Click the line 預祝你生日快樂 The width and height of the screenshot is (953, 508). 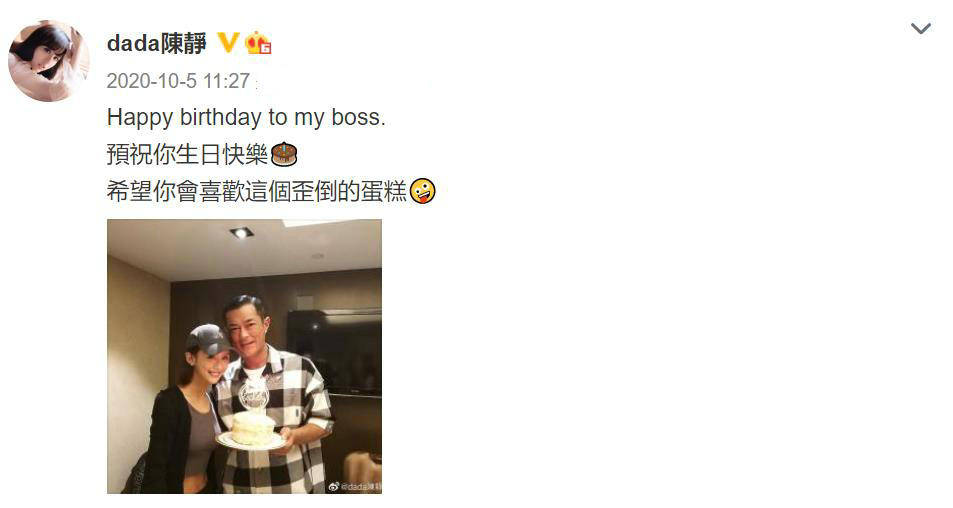[x=187, y=154]
